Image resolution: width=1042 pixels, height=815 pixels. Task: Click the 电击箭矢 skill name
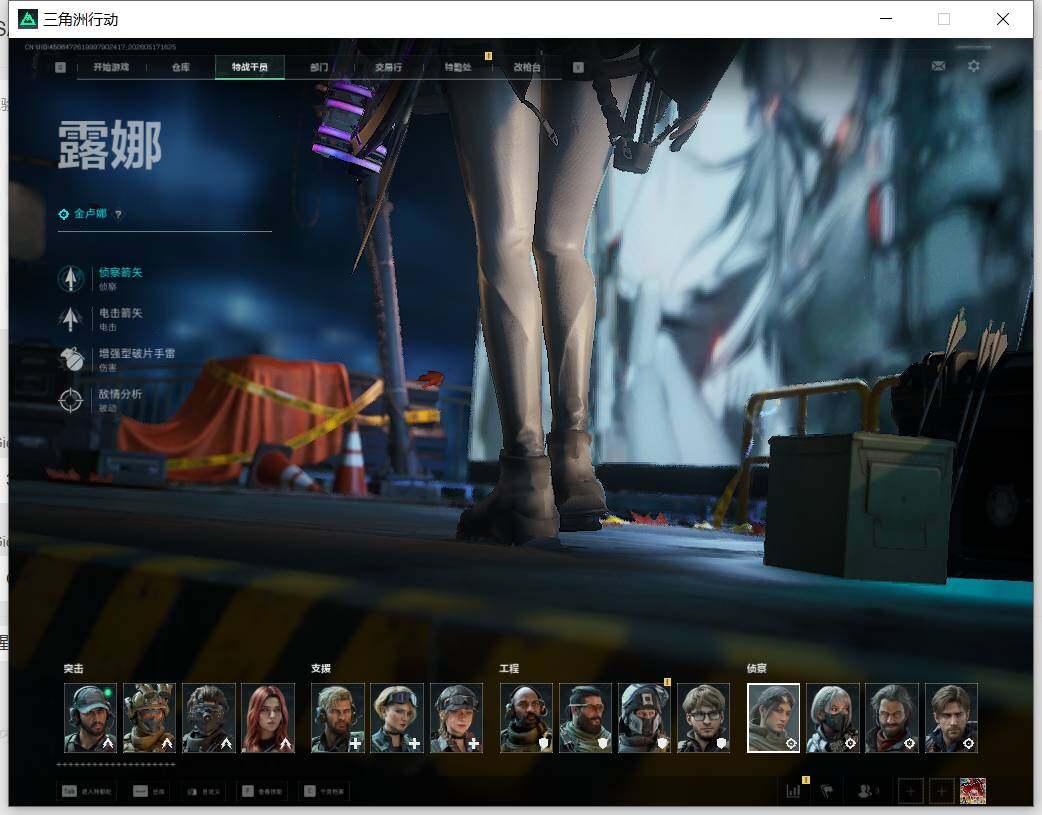(x=120, y=313)
